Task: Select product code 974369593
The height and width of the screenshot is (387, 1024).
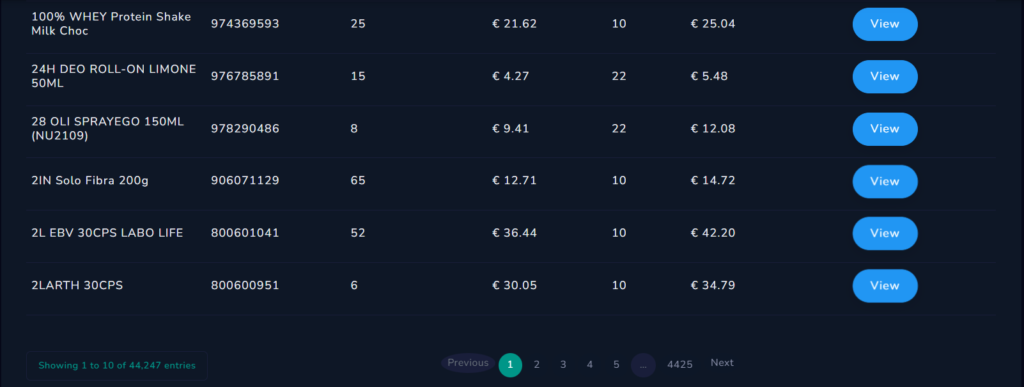Action: point(245,24)
